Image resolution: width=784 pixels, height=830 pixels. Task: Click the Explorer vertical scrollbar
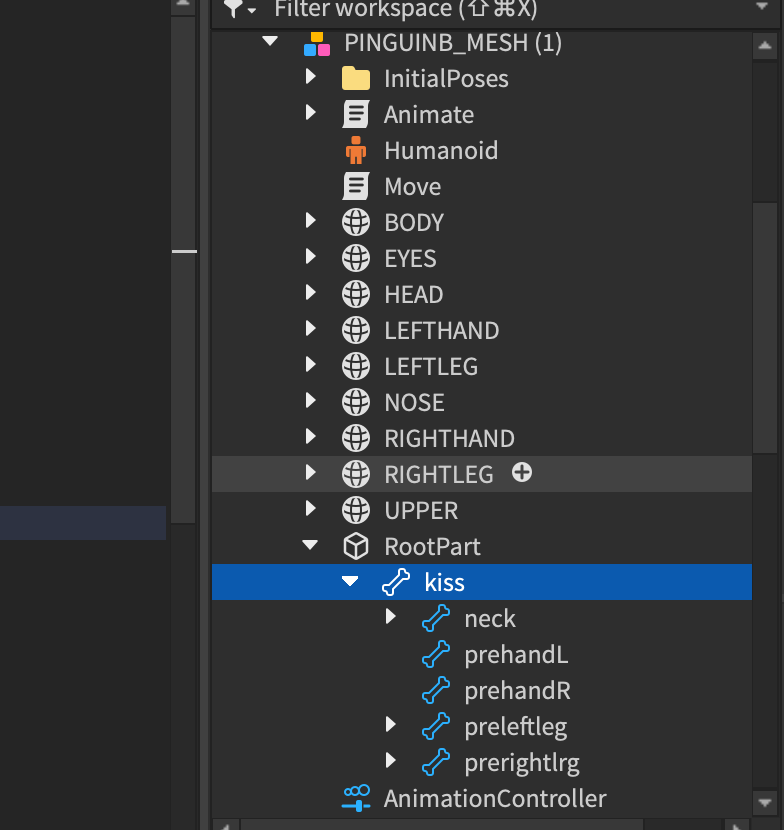pos(765,300)
